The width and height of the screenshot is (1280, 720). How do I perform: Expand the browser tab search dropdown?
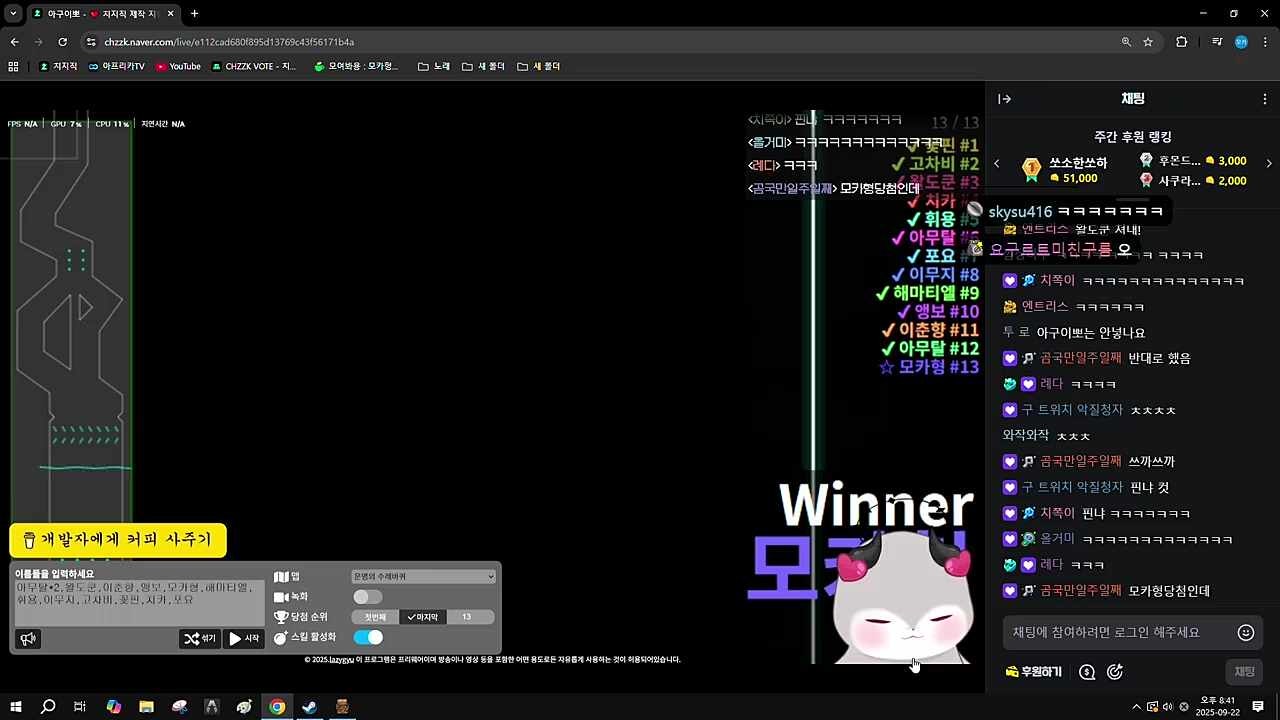(13, 14)
